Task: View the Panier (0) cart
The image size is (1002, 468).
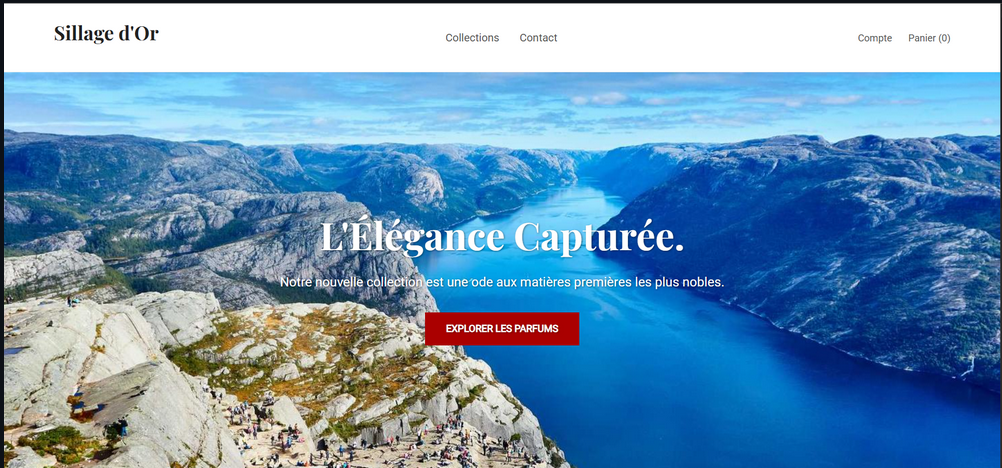Action: (x=929, y=38)
